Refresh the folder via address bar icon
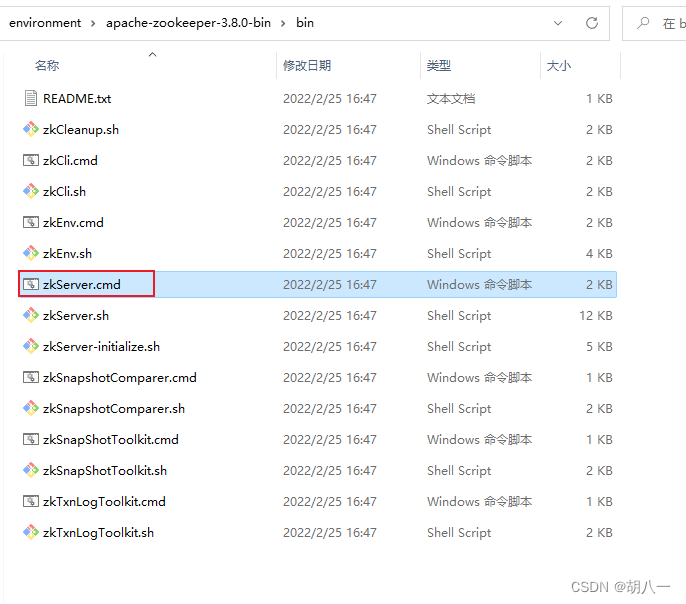 pyautogui.click(x=592, y=23)
